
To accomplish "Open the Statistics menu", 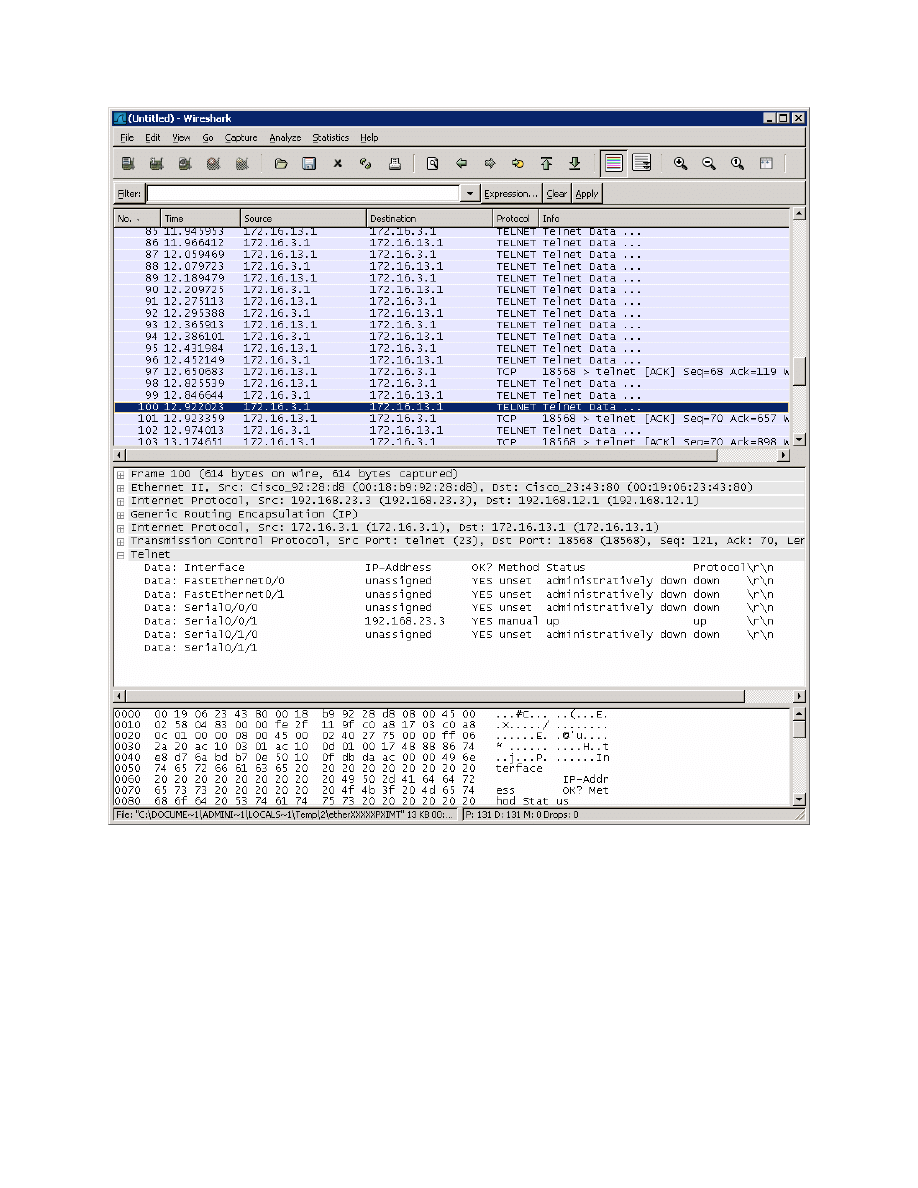I will (330, 137).
